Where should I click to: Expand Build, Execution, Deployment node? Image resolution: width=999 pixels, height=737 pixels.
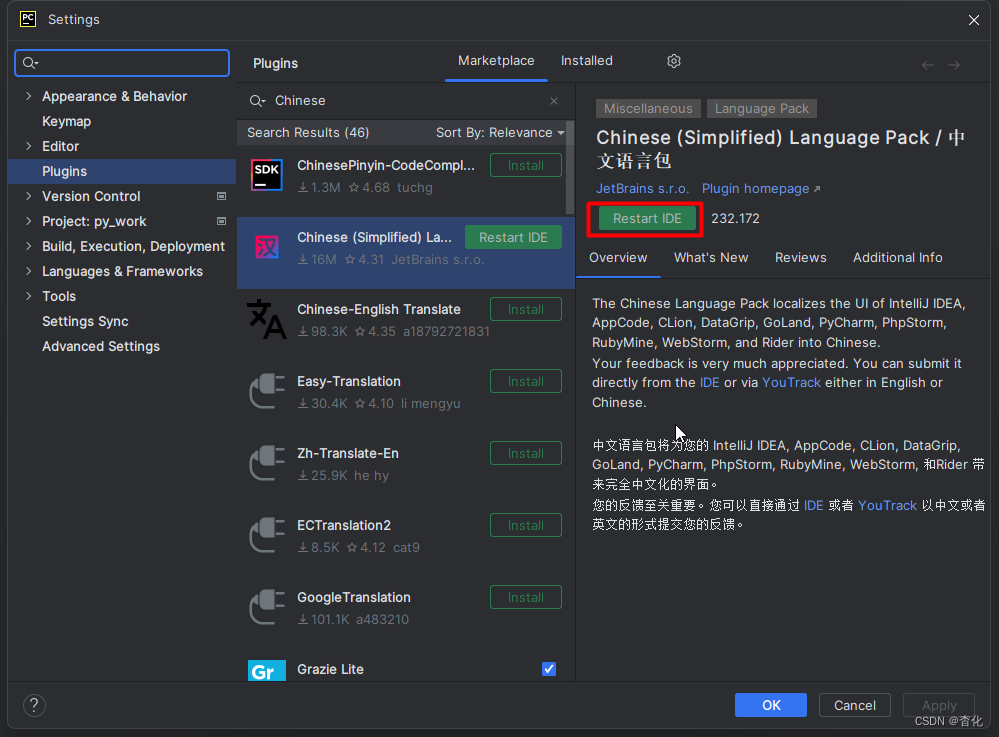tap(29, 246)
